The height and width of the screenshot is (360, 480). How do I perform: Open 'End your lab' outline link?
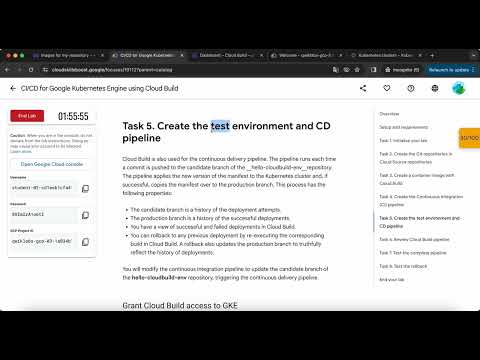click(392, 279)
